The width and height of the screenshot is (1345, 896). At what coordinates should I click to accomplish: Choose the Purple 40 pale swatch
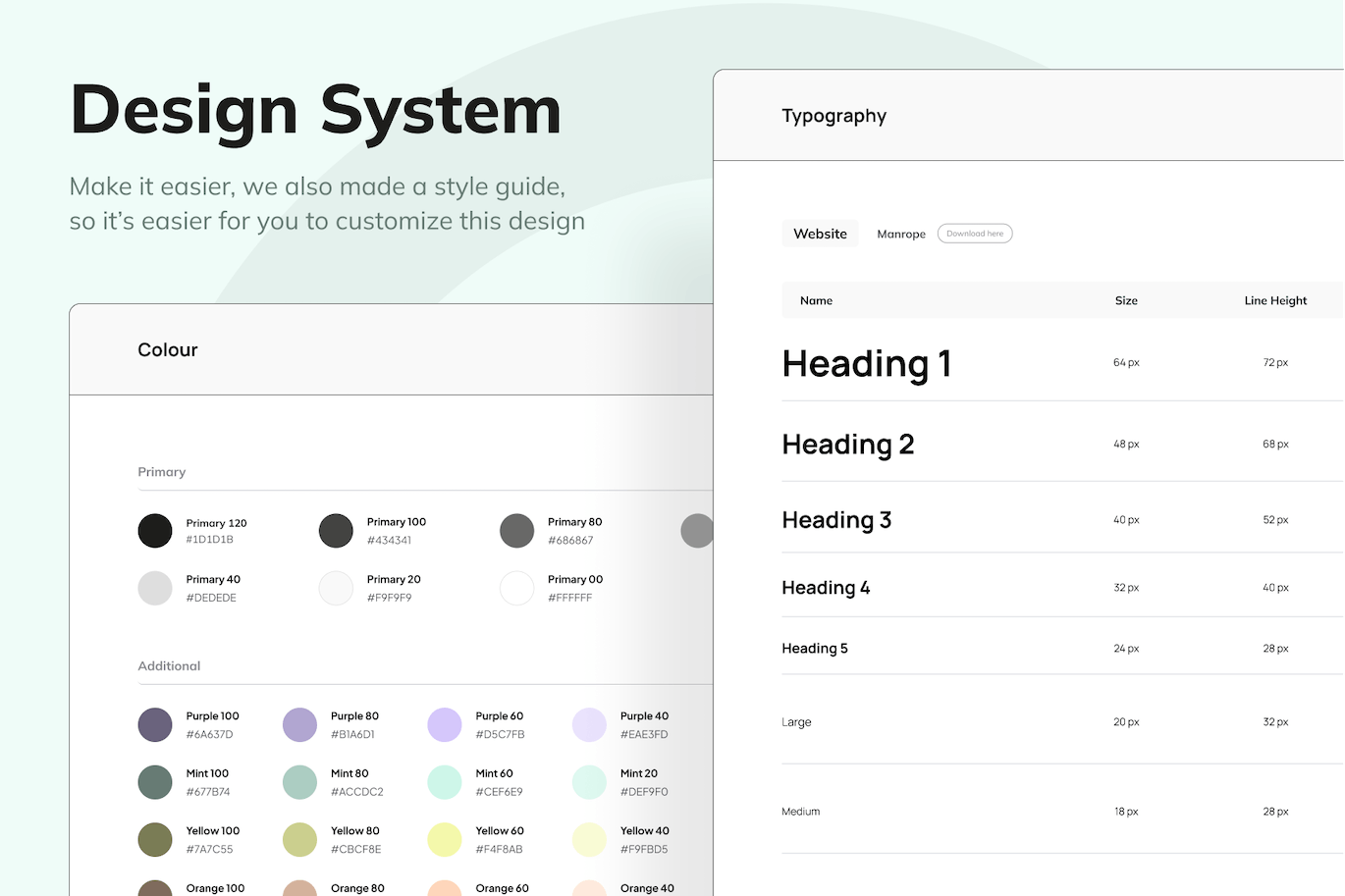click(x=589, y=724)
